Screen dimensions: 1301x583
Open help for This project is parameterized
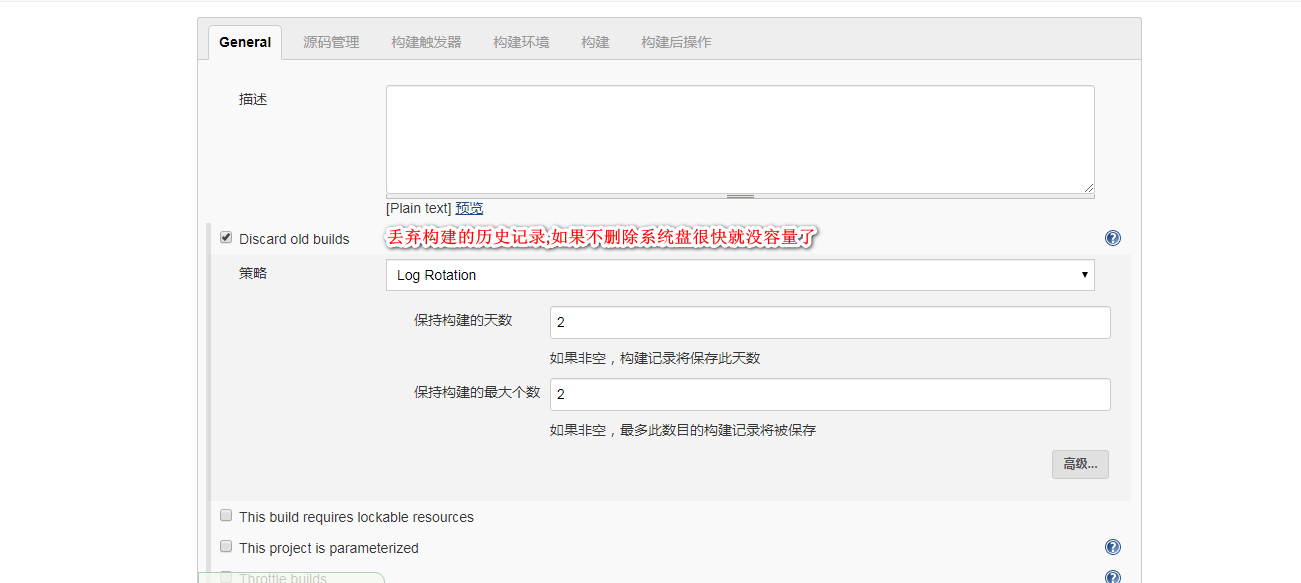click(x=1113, y=547)
